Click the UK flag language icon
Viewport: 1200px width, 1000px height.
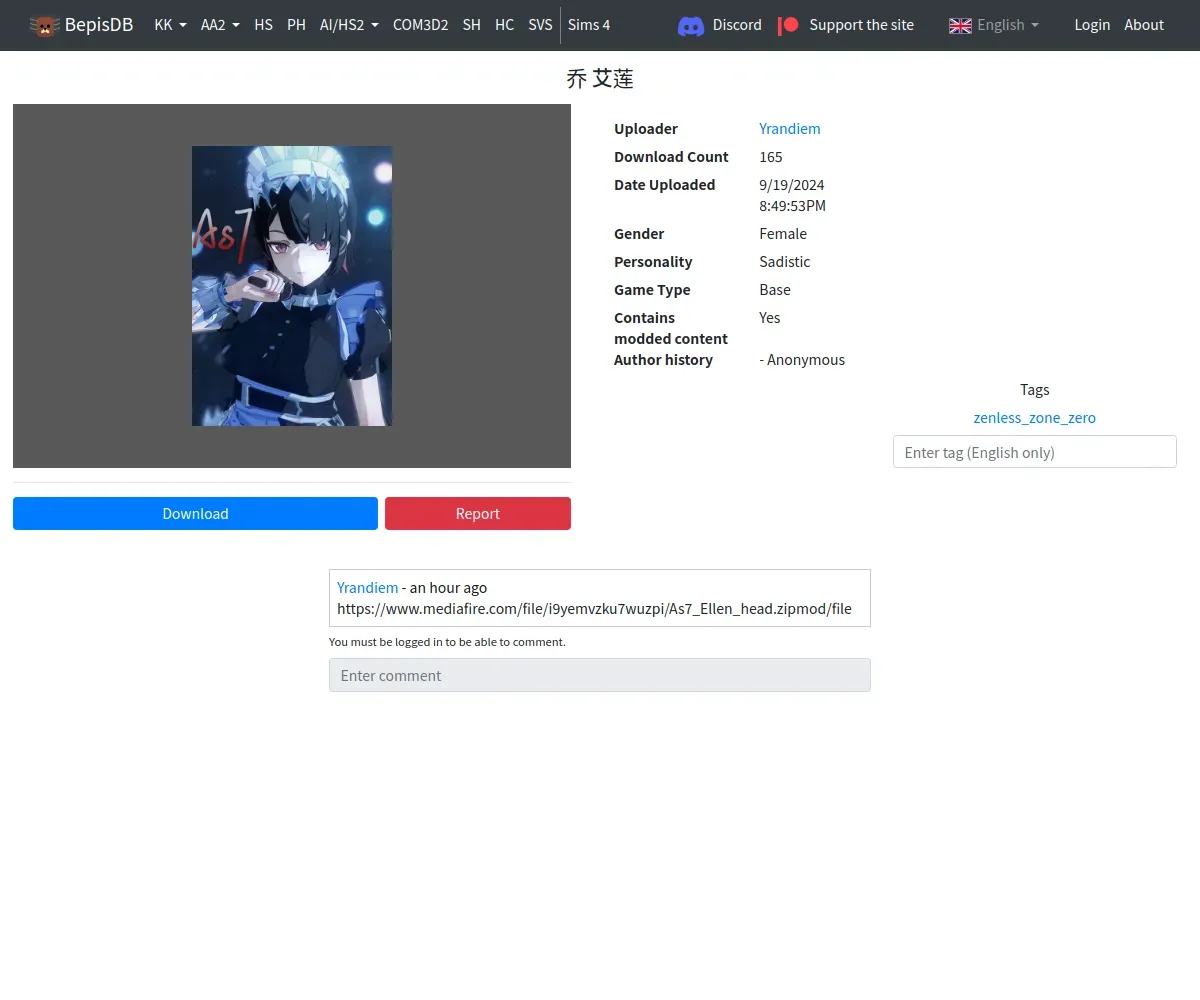(960, 26)
